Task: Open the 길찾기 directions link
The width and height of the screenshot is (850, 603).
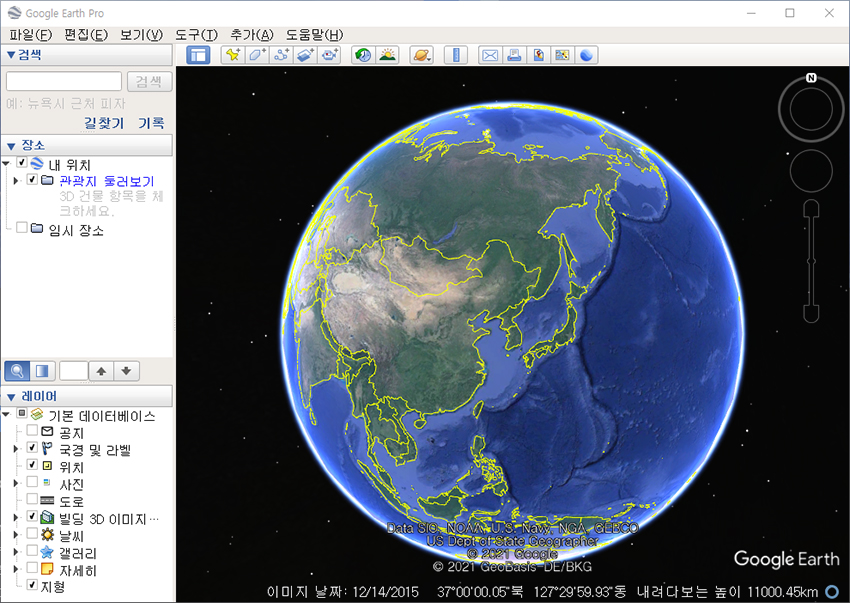Action: click(104, 123)
